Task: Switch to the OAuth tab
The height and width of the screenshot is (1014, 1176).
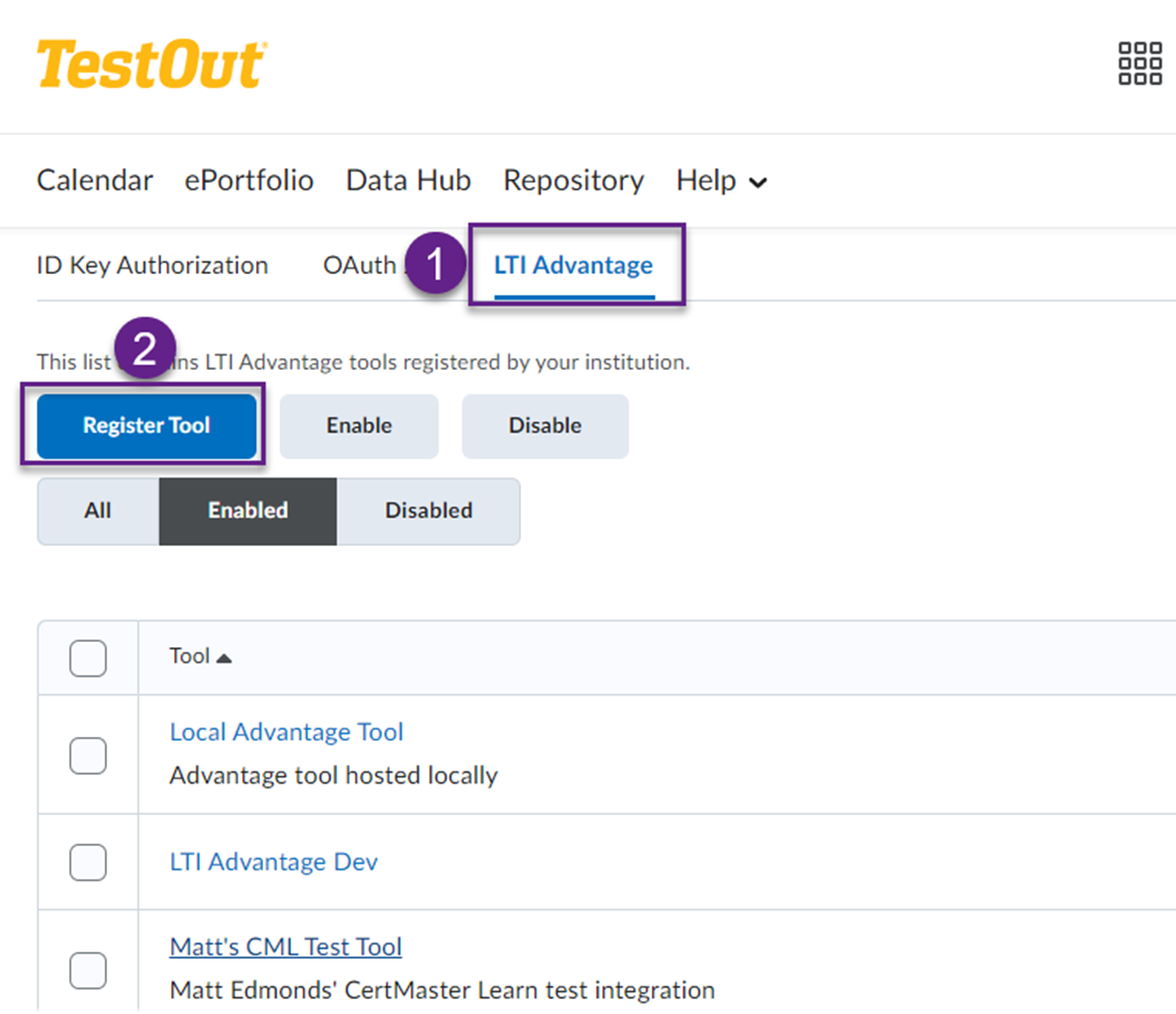Action: [359, 265]
